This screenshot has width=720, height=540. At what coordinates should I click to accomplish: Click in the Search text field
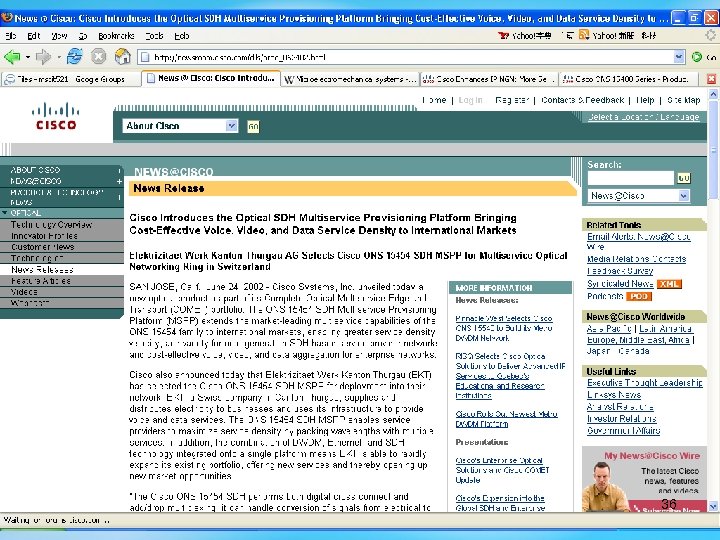(630, 178)
